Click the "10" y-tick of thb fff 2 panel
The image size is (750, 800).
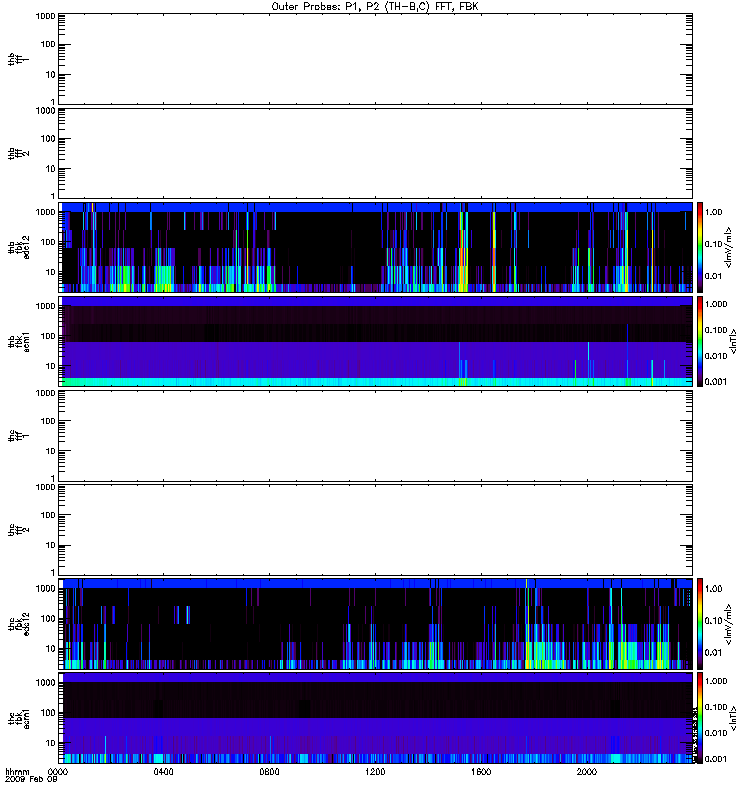[x=51, y=169]
